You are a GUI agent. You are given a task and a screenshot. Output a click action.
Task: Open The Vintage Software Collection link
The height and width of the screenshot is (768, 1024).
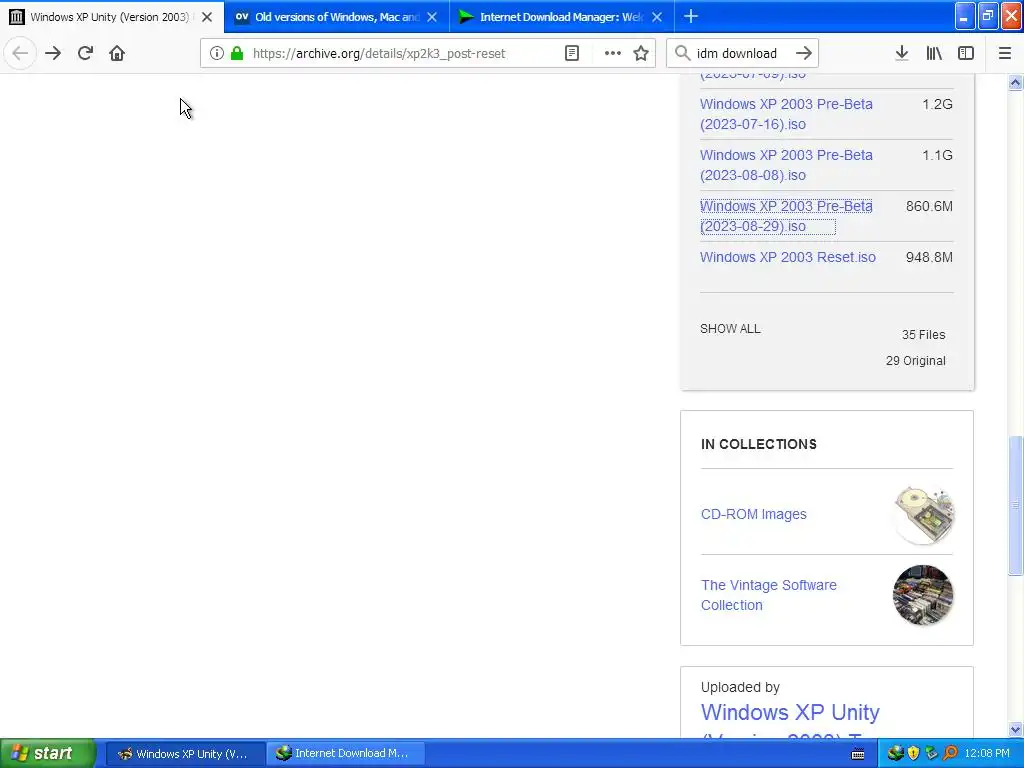[769, 595]
